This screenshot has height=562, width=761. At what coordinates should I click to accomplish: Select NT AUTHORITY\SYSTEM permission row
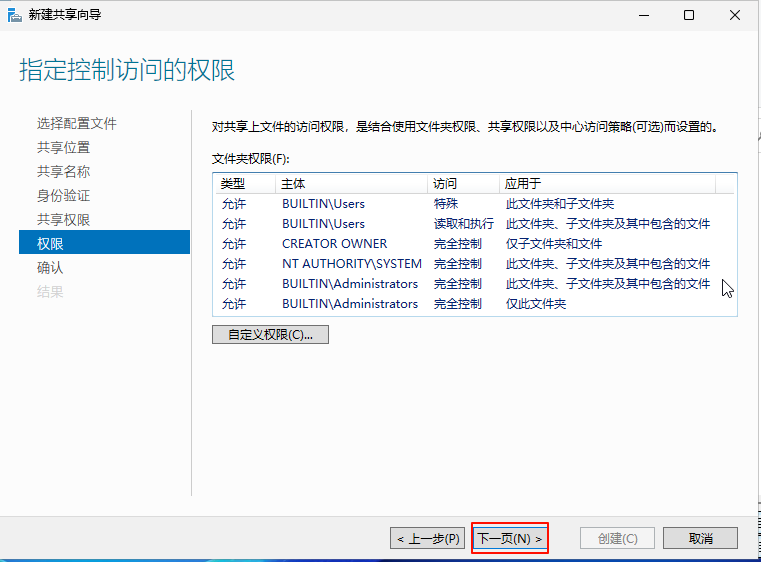[x=351, y=264]
